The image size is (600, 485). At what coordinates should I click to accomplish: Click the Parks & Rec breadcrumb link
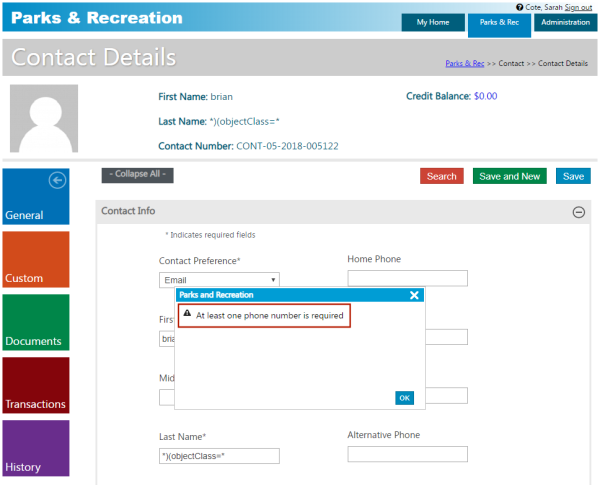click(x=465, y=63)
